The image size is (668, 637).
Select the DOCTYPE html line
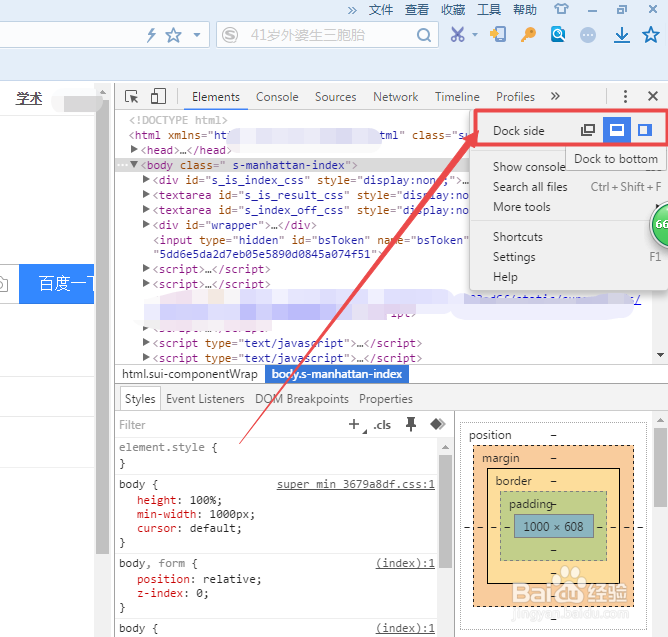point(178,120)
